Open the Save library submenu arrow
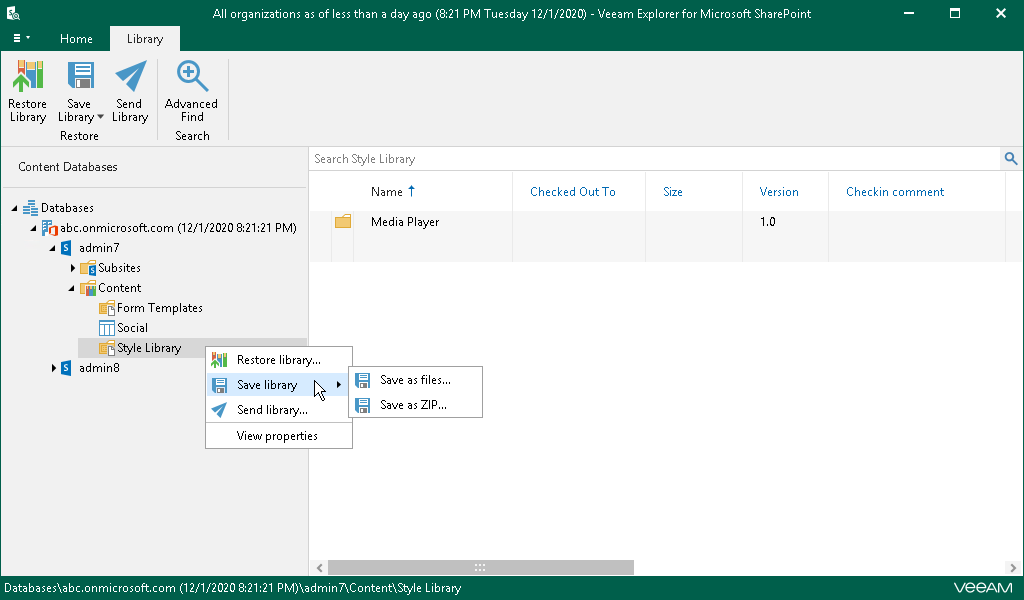Viewport: 1024px width, 600px height. [x=338, y=385]
